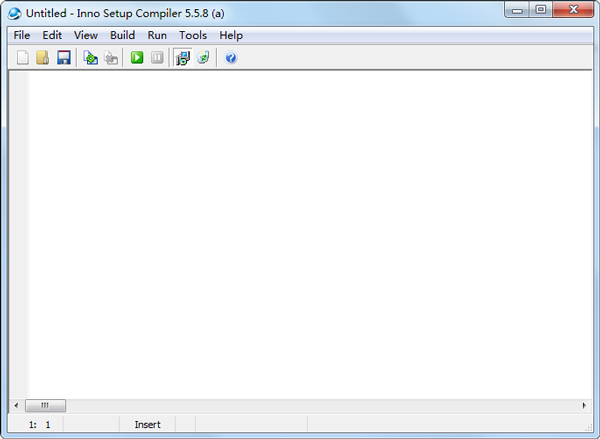Viewport: 600px width, 439px height.
Task: Open the File menu
Action: pyautogui.click(x=22, y=35)
